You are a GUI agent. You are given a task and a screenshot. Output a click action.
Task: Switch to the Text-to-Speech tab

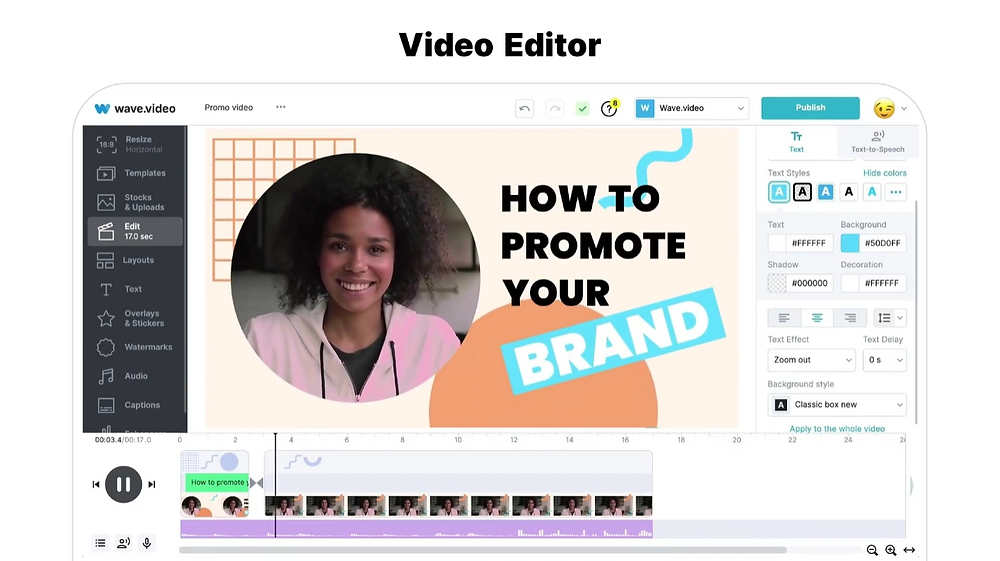click(x=878, y=142)
